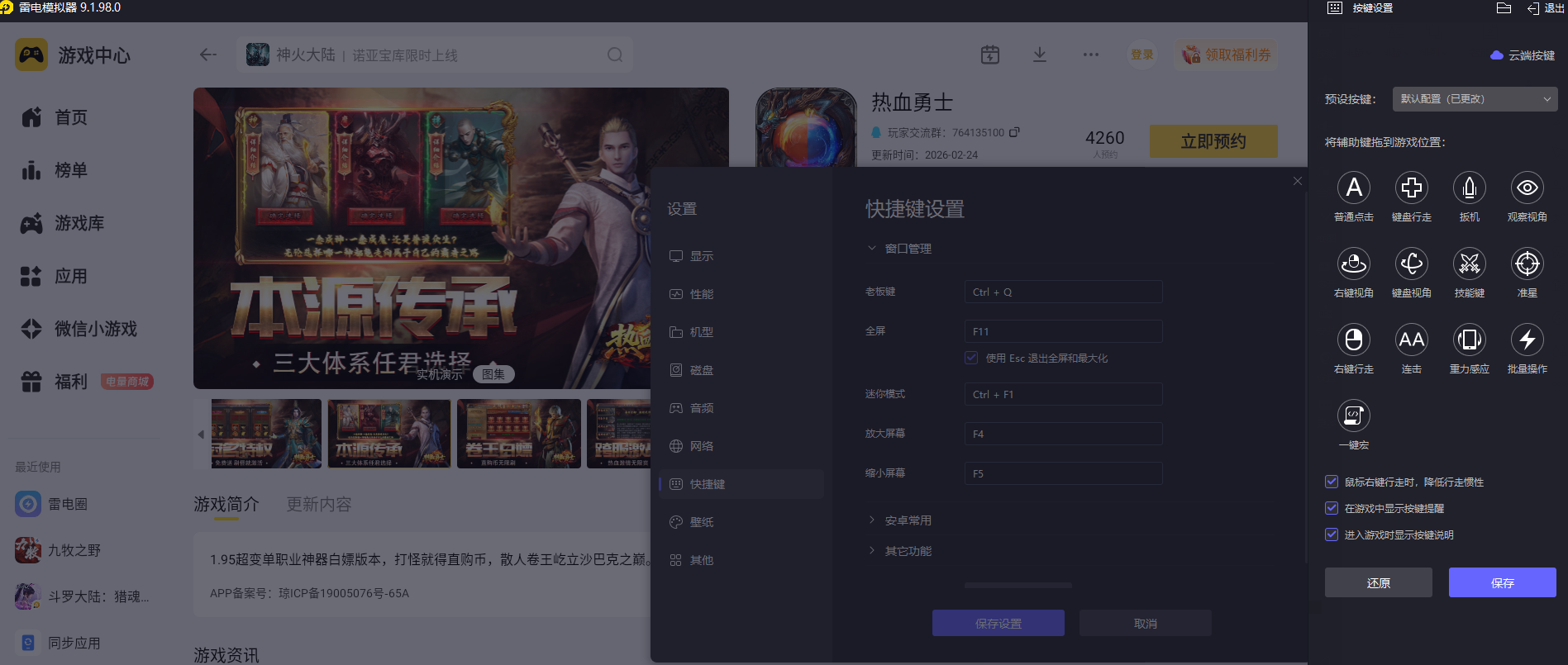1568x665 pixels.
Task: Select the 键盘视角 keyboard view icon
Action: pyautogui.click(x=1412, y=264)
